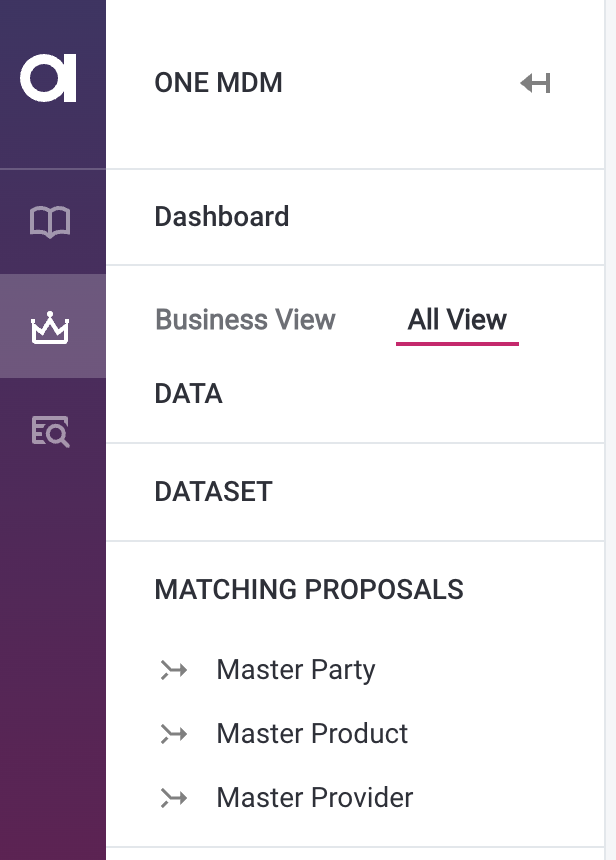Open Master Product matching proposals
The height and width of the screenshot is (860, 616).
point(311,734)
